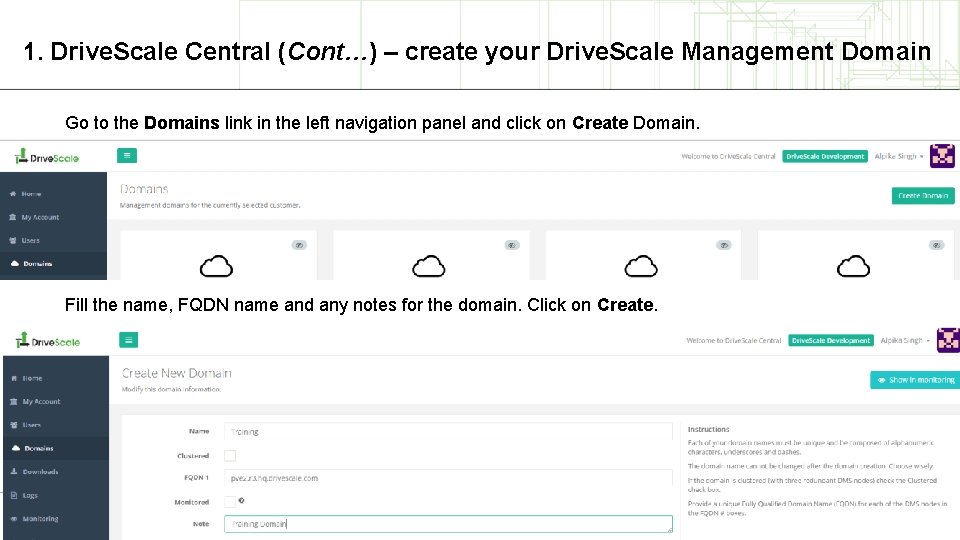960x540 pixels.
Task: Click the cloud icon on the third domain card
Action: click(641, 266)
